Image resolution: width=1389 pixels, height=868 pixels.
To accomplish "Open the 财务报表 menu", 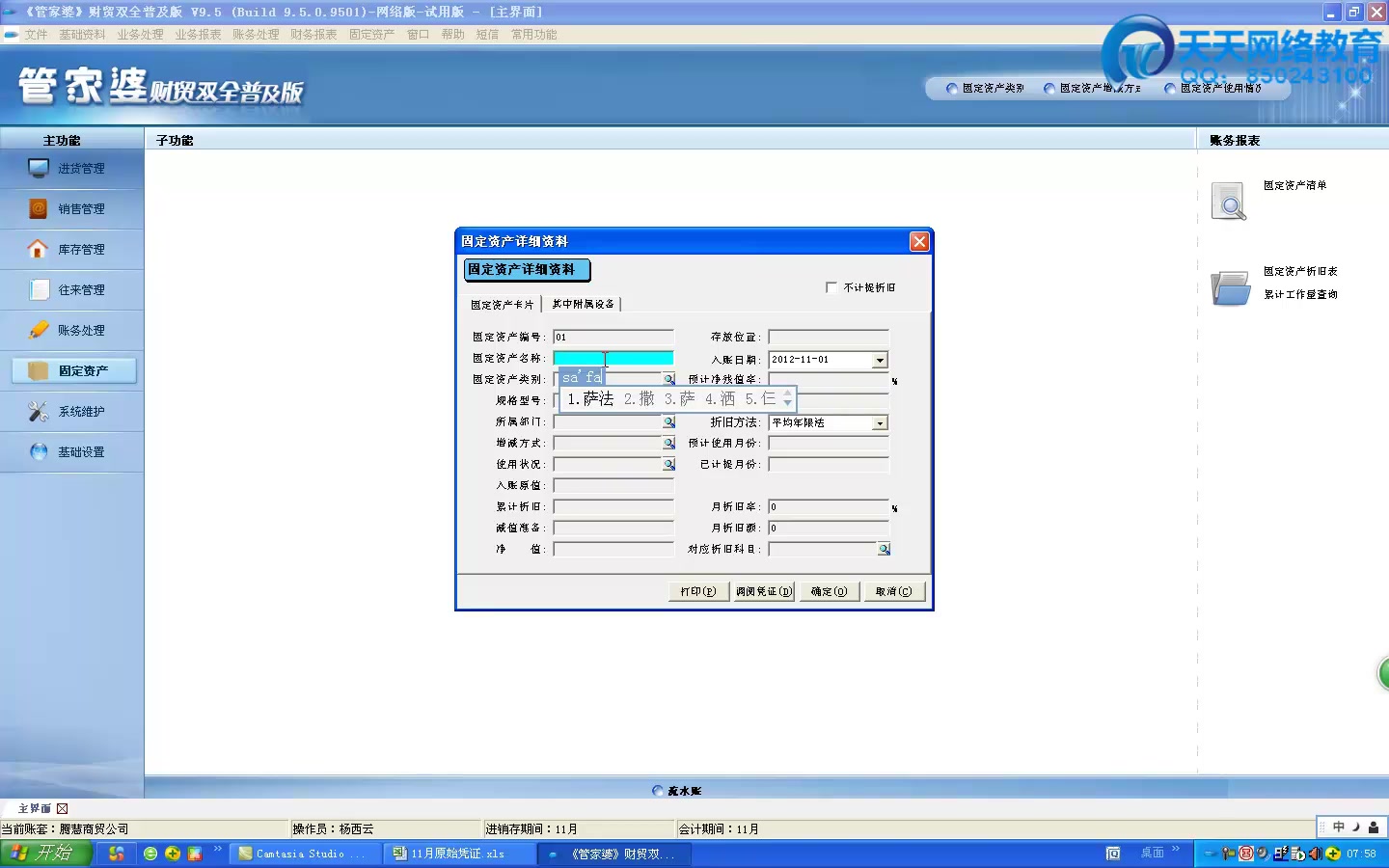I will coord(313,35).
